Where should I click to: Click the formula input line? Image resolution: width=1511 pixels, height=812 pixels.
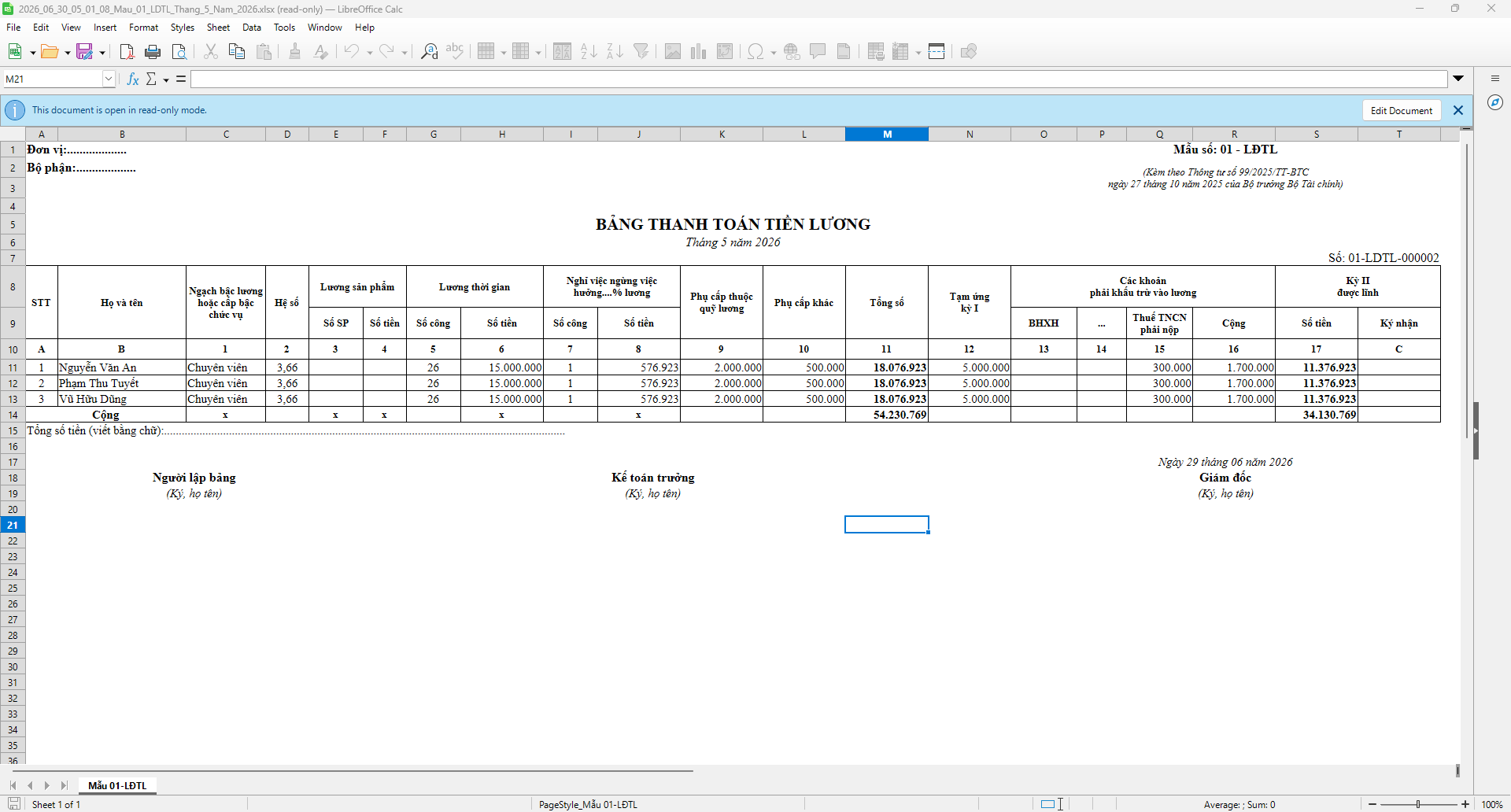pyautogui.click(x=818, y=79)
